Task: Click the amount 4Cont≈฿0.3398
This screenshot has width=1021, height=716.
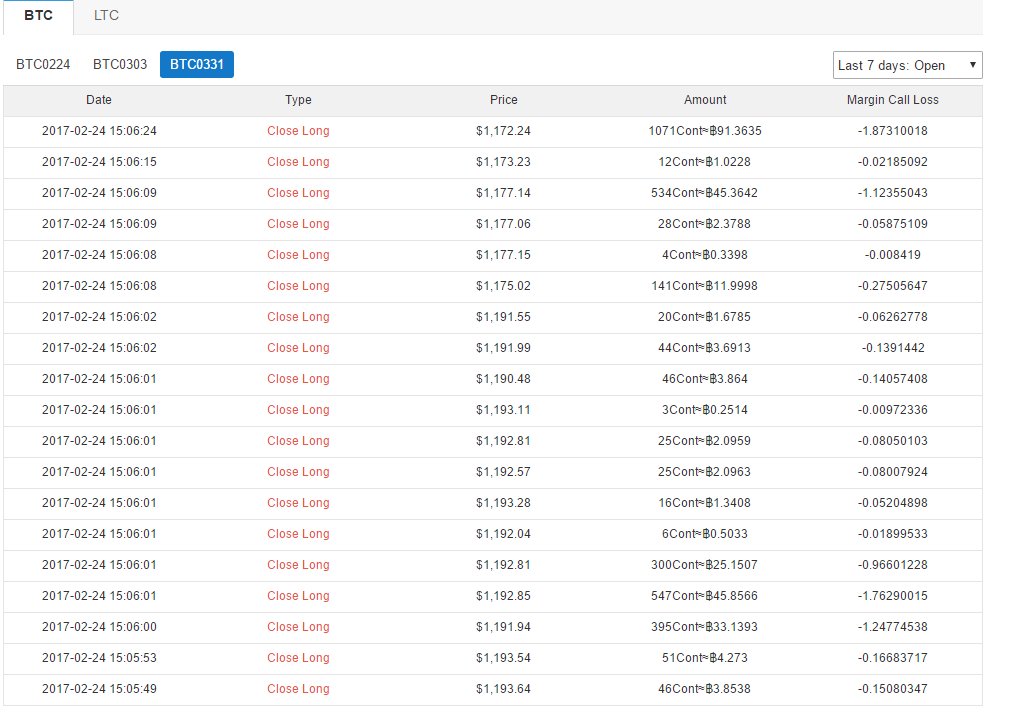Action: (x=705, y=255)
